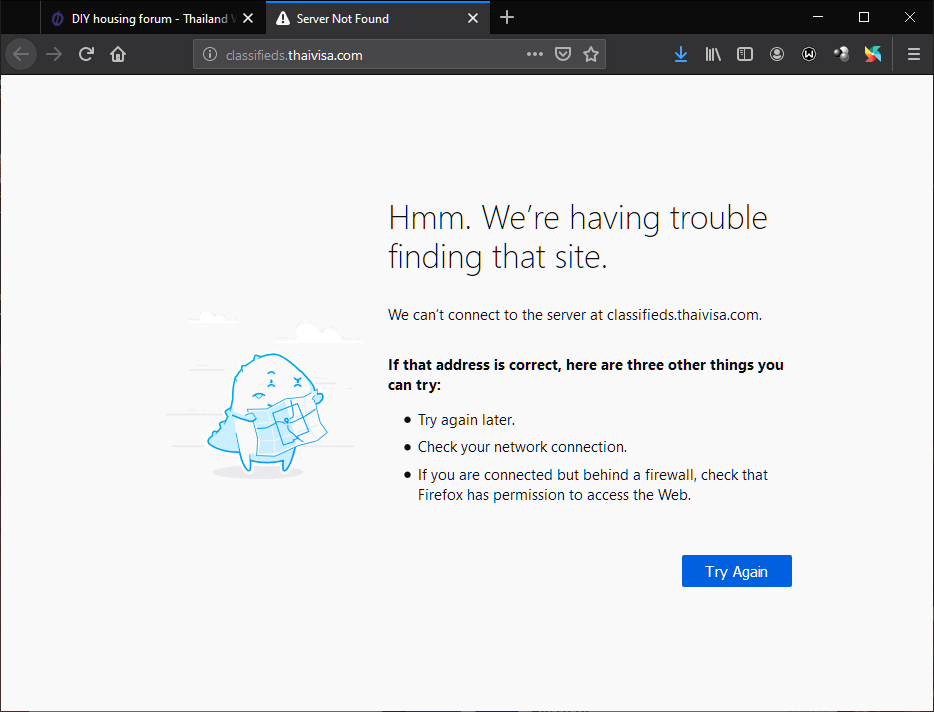Click 'Check your network connection.' text
The width and height of the screenshot is (934, 712).
(x=522, y=447)
